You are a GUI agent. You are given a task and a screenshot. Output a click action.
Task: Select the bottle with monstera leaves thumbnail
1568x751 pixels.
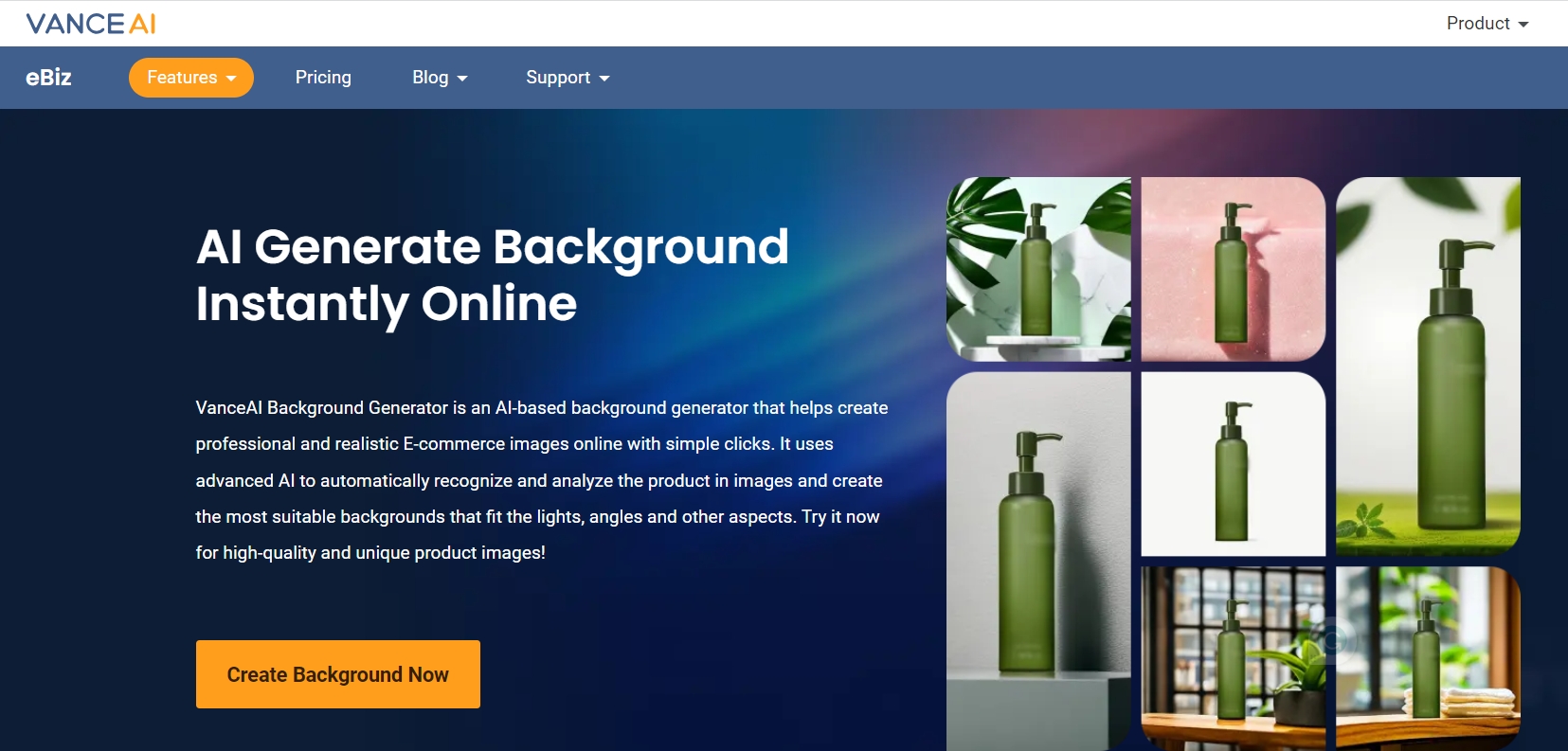(1038, 269)
